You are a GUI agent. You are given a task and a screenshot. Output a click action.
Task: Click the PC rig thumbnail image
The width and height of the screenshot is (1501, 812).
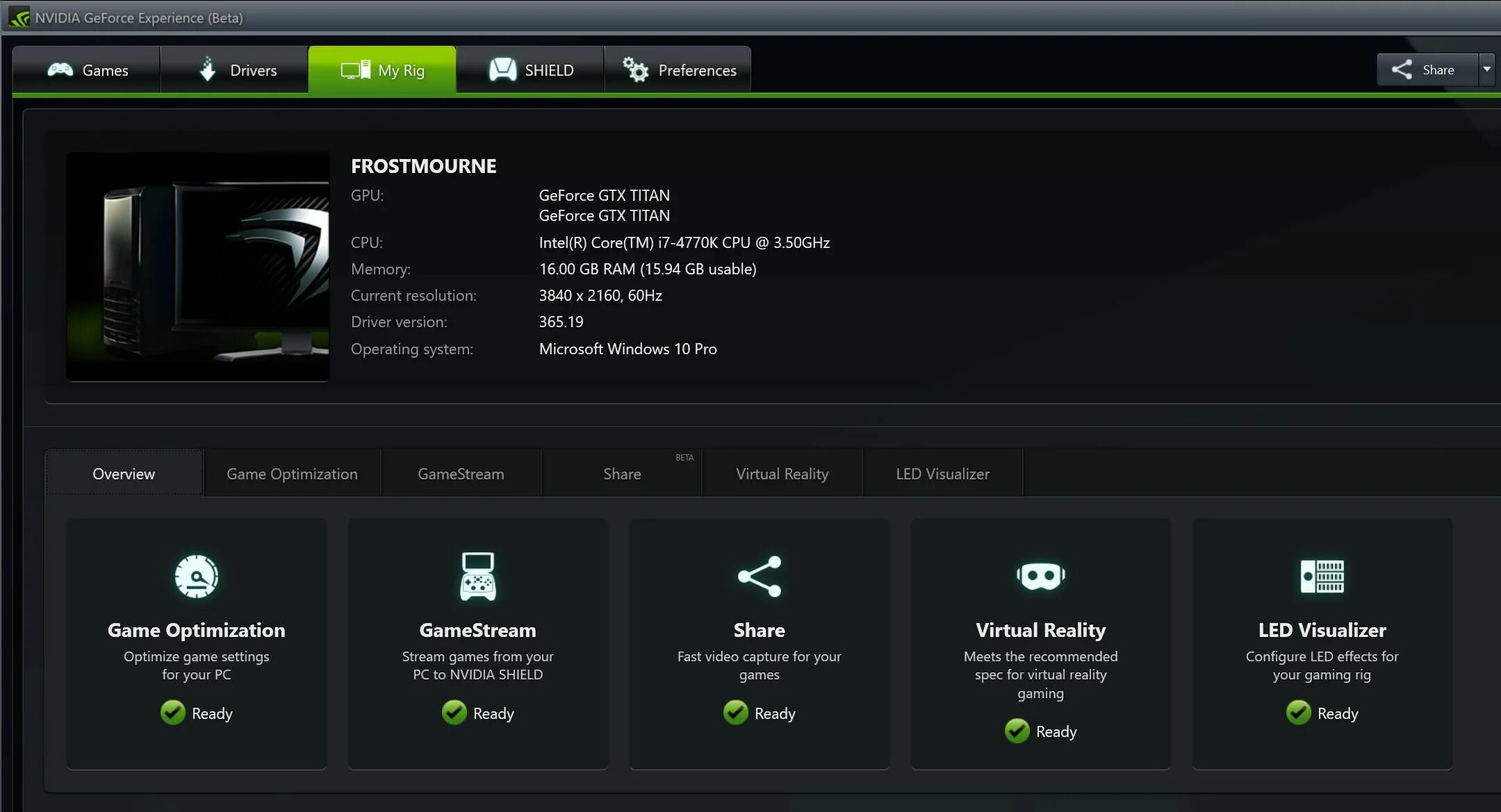point(198,267)
